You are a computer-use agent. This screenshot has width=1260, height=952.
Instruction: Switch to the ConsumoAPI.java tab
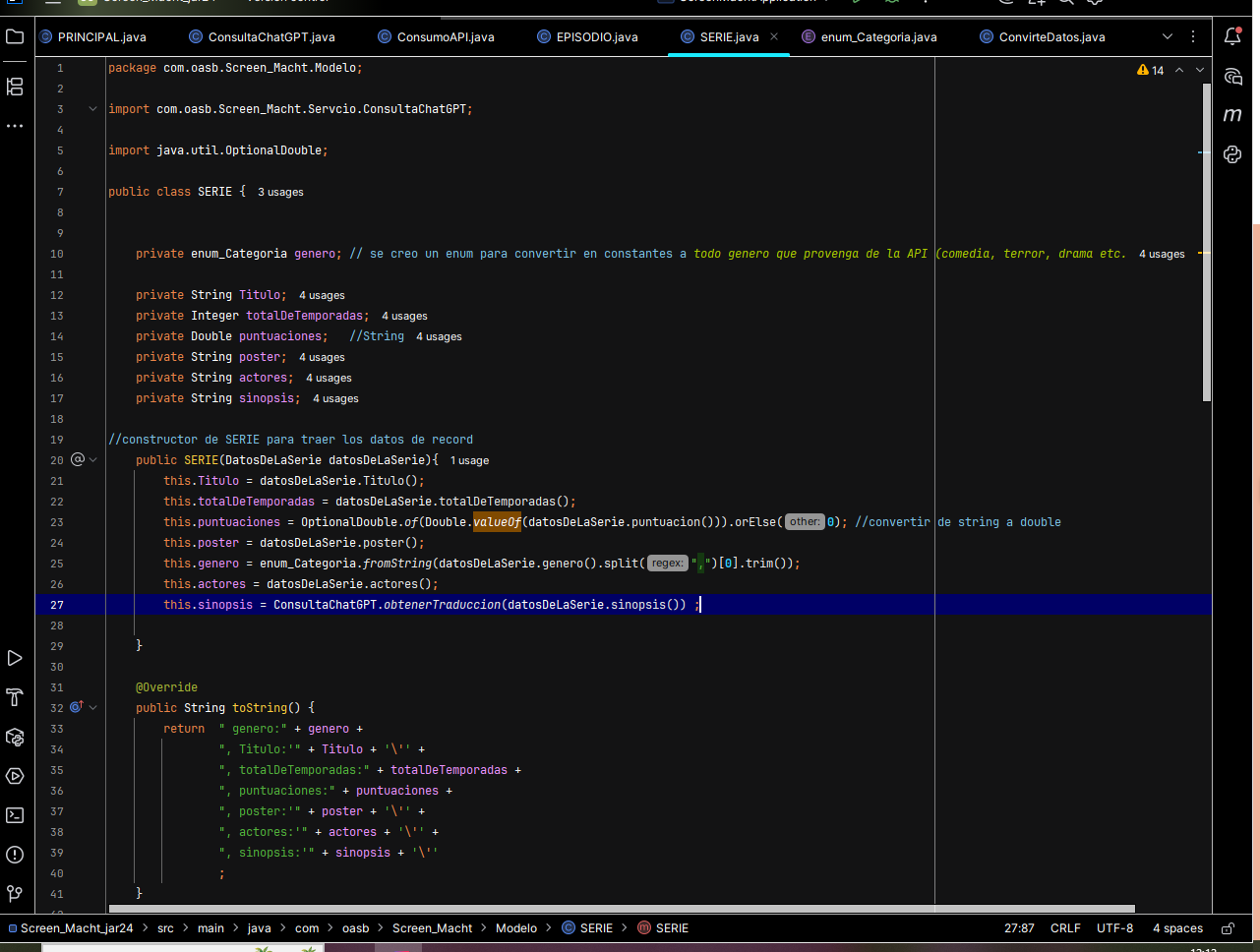[437, 37]
